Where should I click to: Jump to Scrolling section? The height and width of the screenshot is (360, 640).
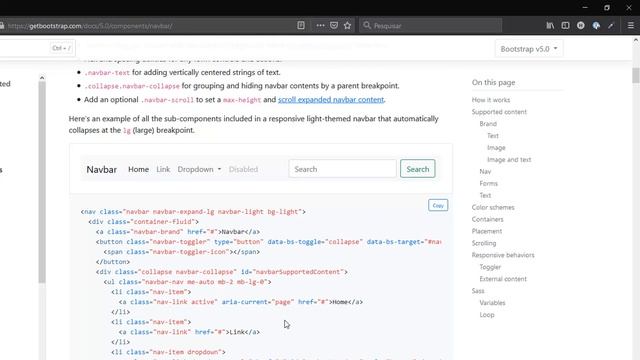(x=484, y=243)
